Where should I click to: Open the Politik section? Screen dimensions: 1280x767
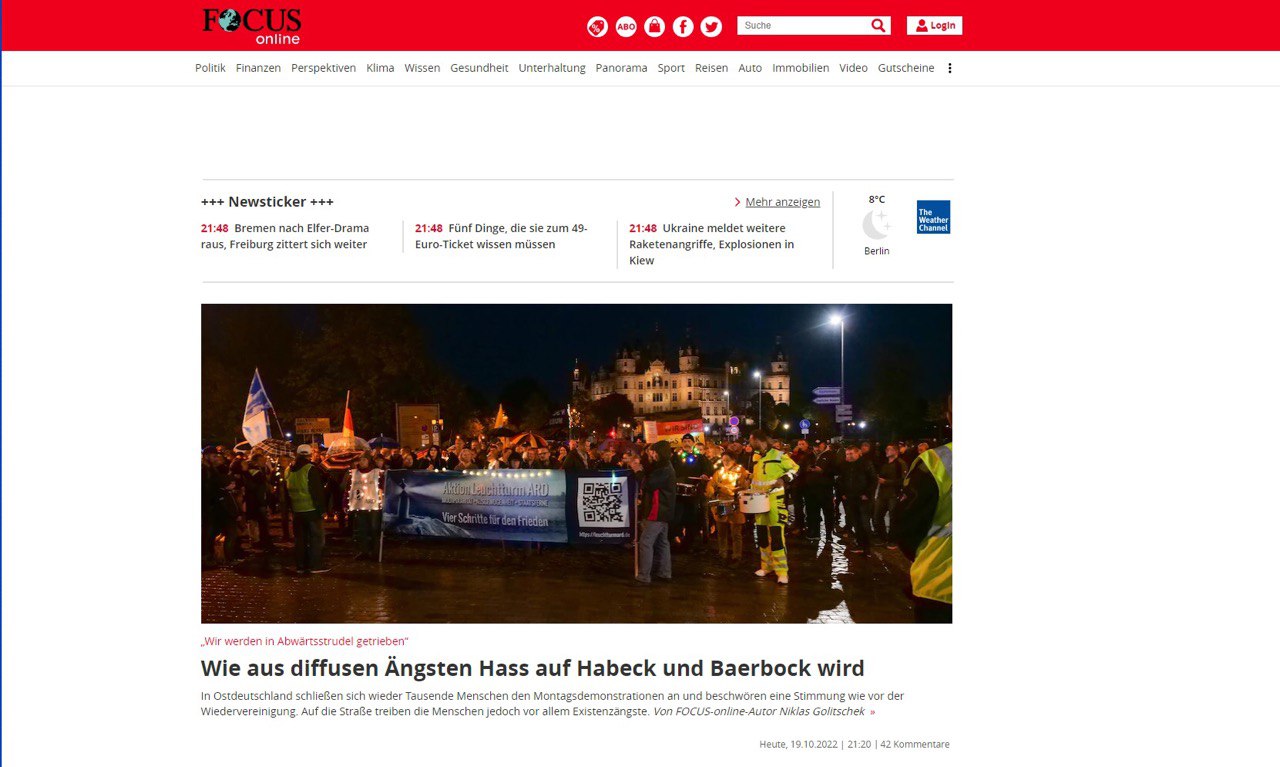point(210,68)
